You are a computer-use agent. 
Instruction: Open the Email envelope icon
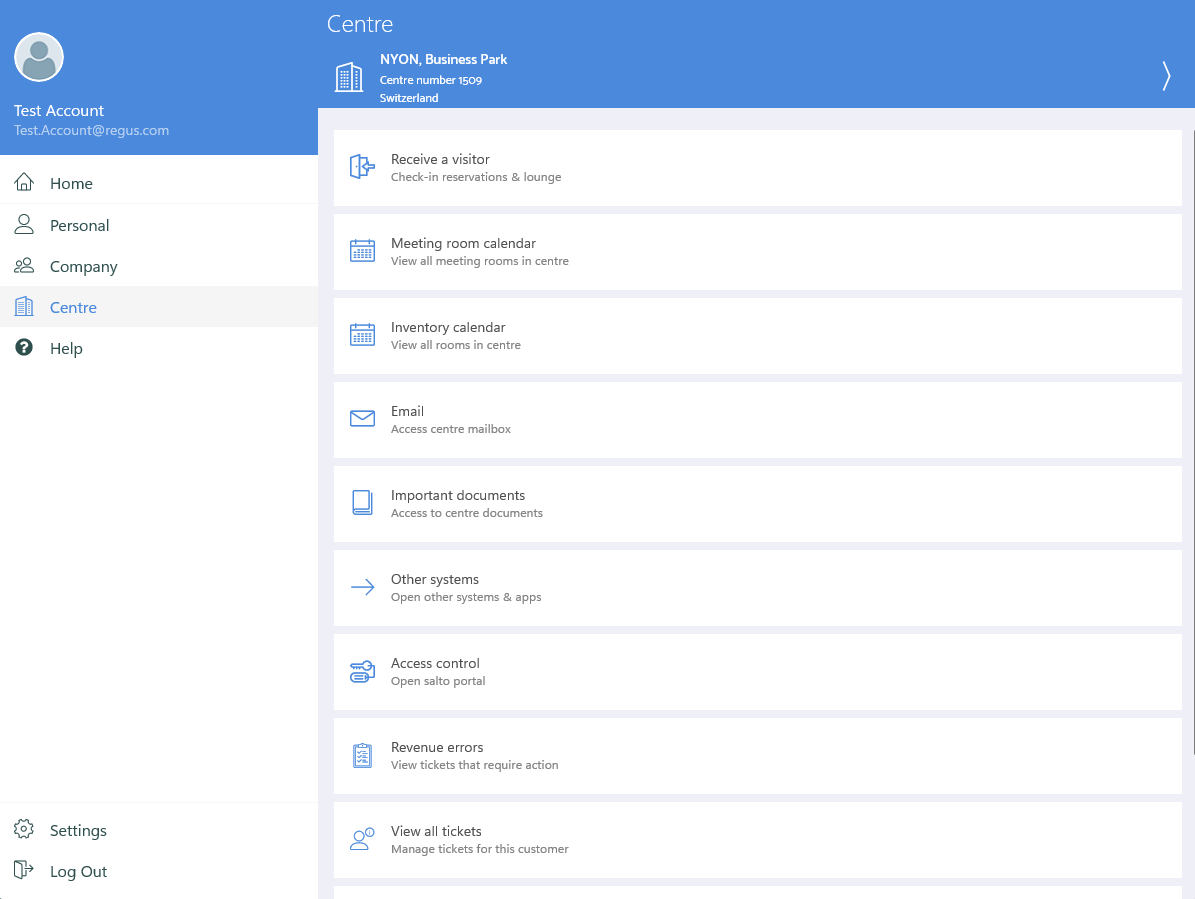362,418
